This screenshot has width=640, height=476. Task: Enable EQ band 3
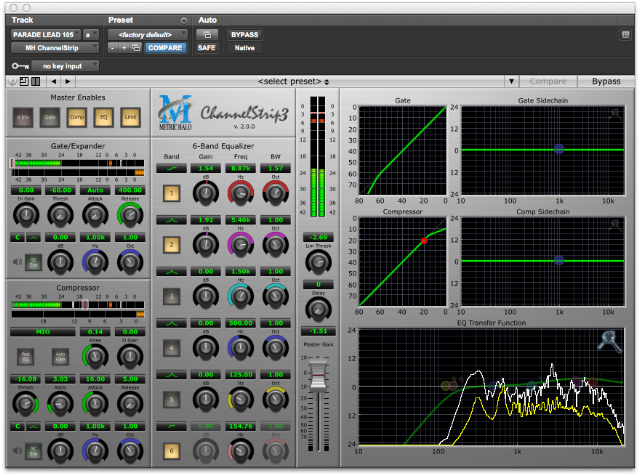point(171,296)
